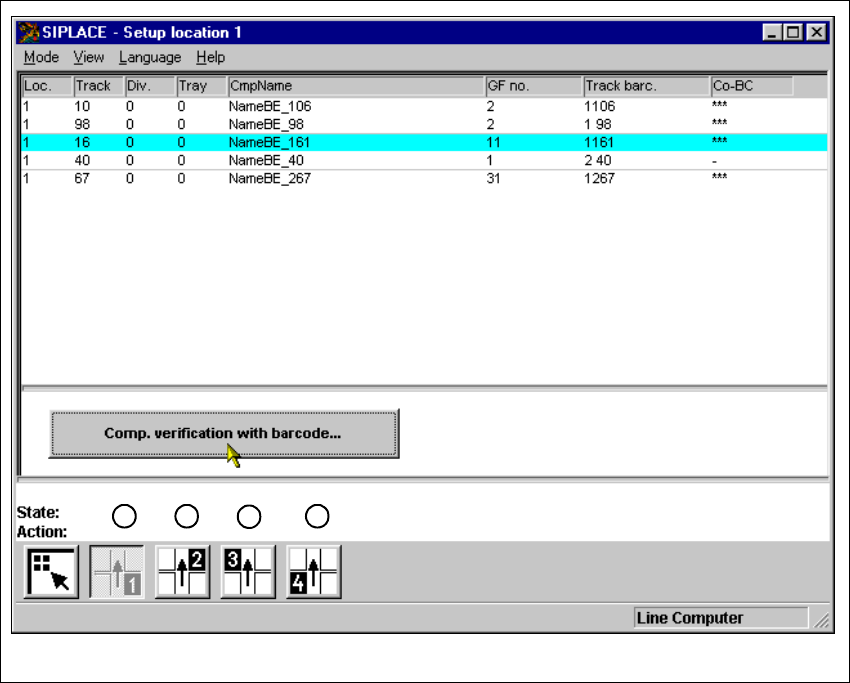
Task: Click the selection overview icon with arrow cursor
Action: (x=50, y=572)
